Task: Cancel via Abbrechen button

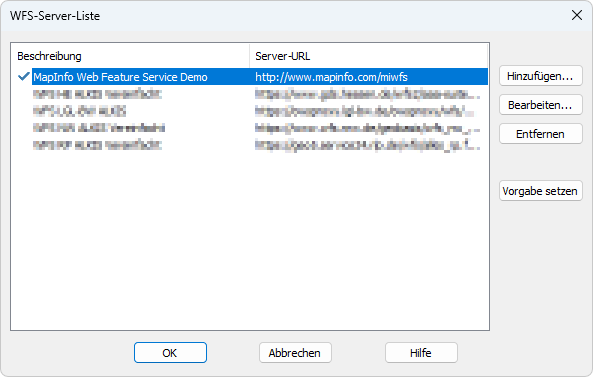Action: (x=295, y=353)
